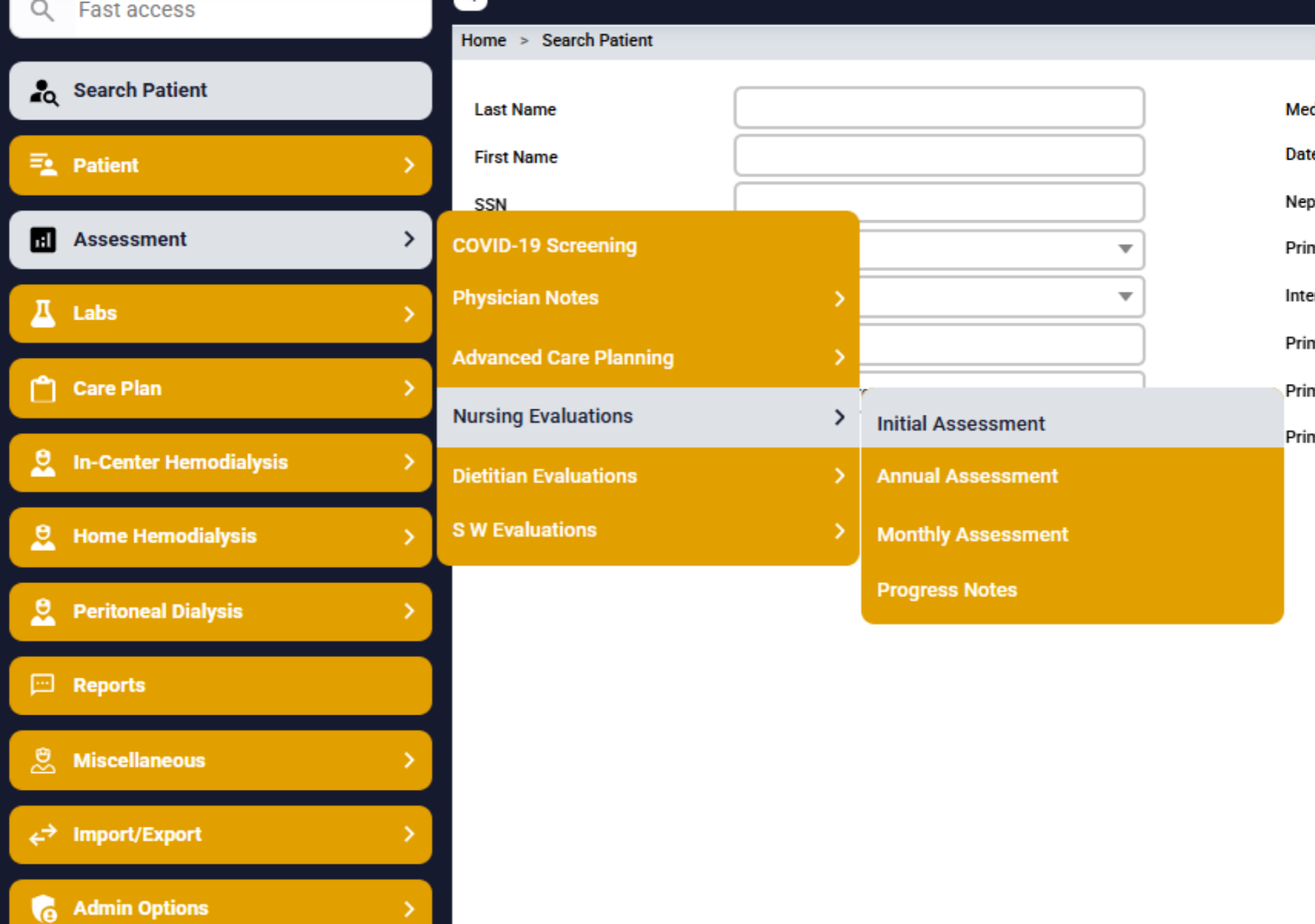
Task: Expand the Patient menu chevron
Action: pyautogui.click(x=409, y=165)
